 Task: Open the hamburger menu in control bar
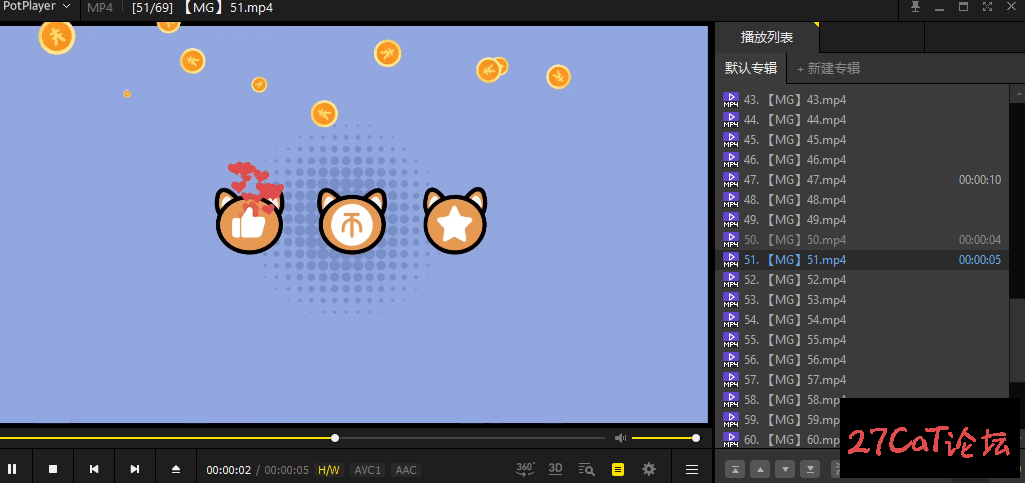(691, 469)
